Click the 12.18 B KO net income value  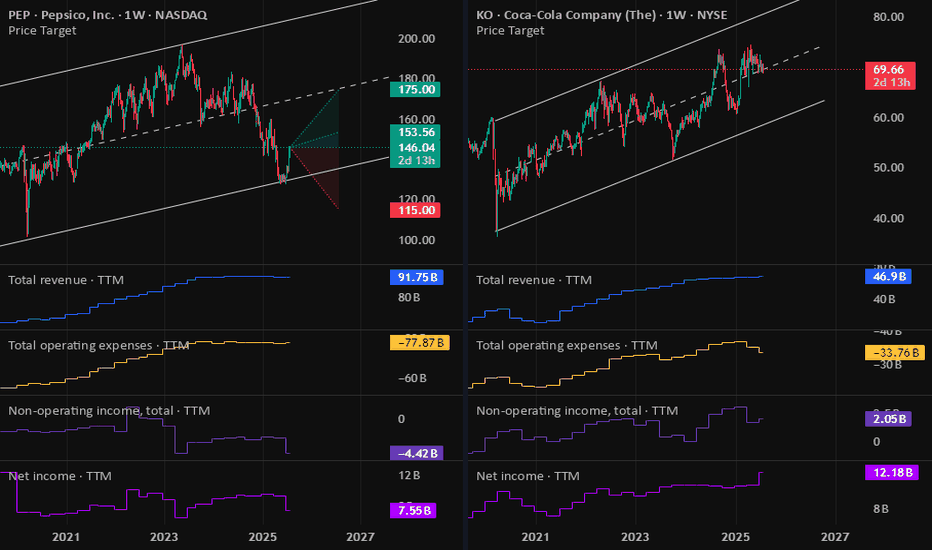[892, 473]
